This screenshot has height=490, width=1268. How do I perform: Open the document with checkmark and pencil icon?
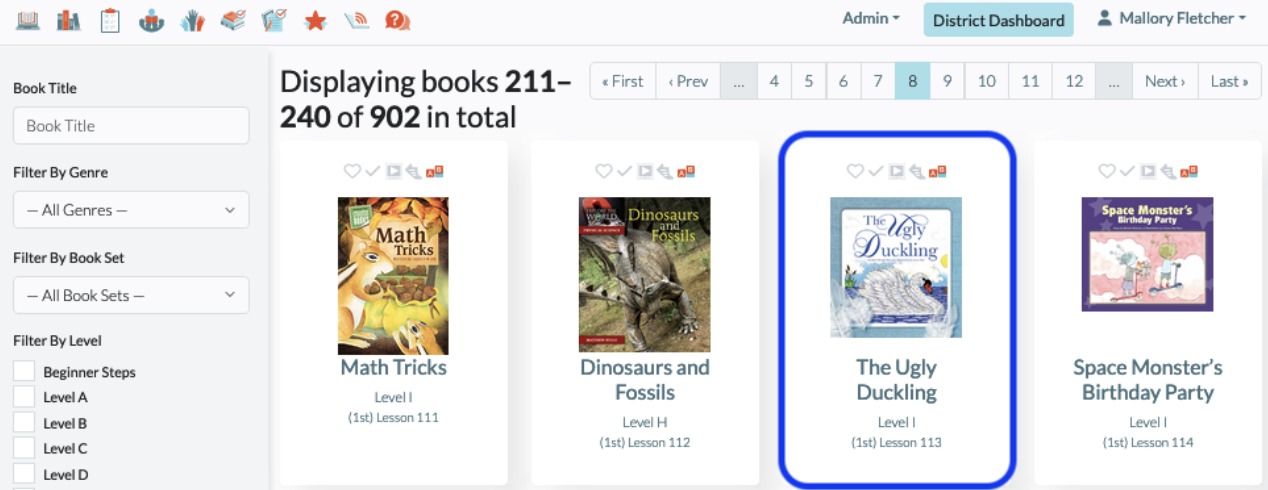tap(274, 20)
